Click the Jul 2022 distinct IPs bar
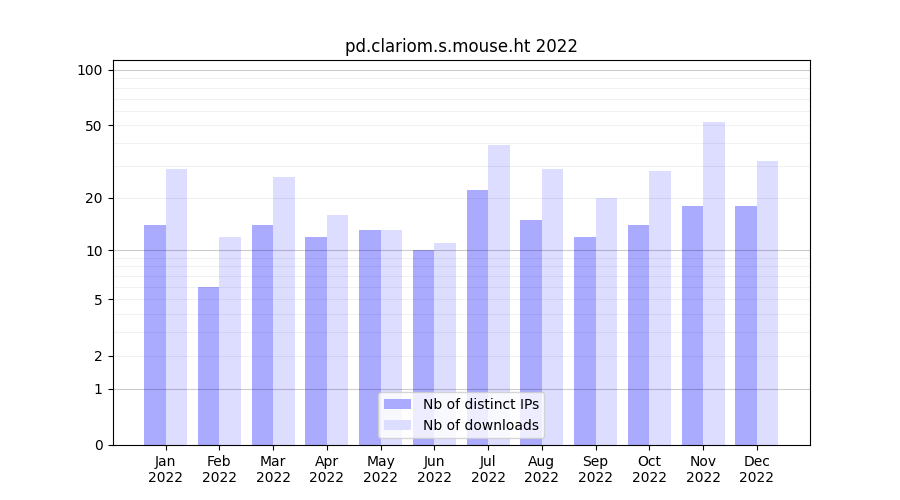 477,317
